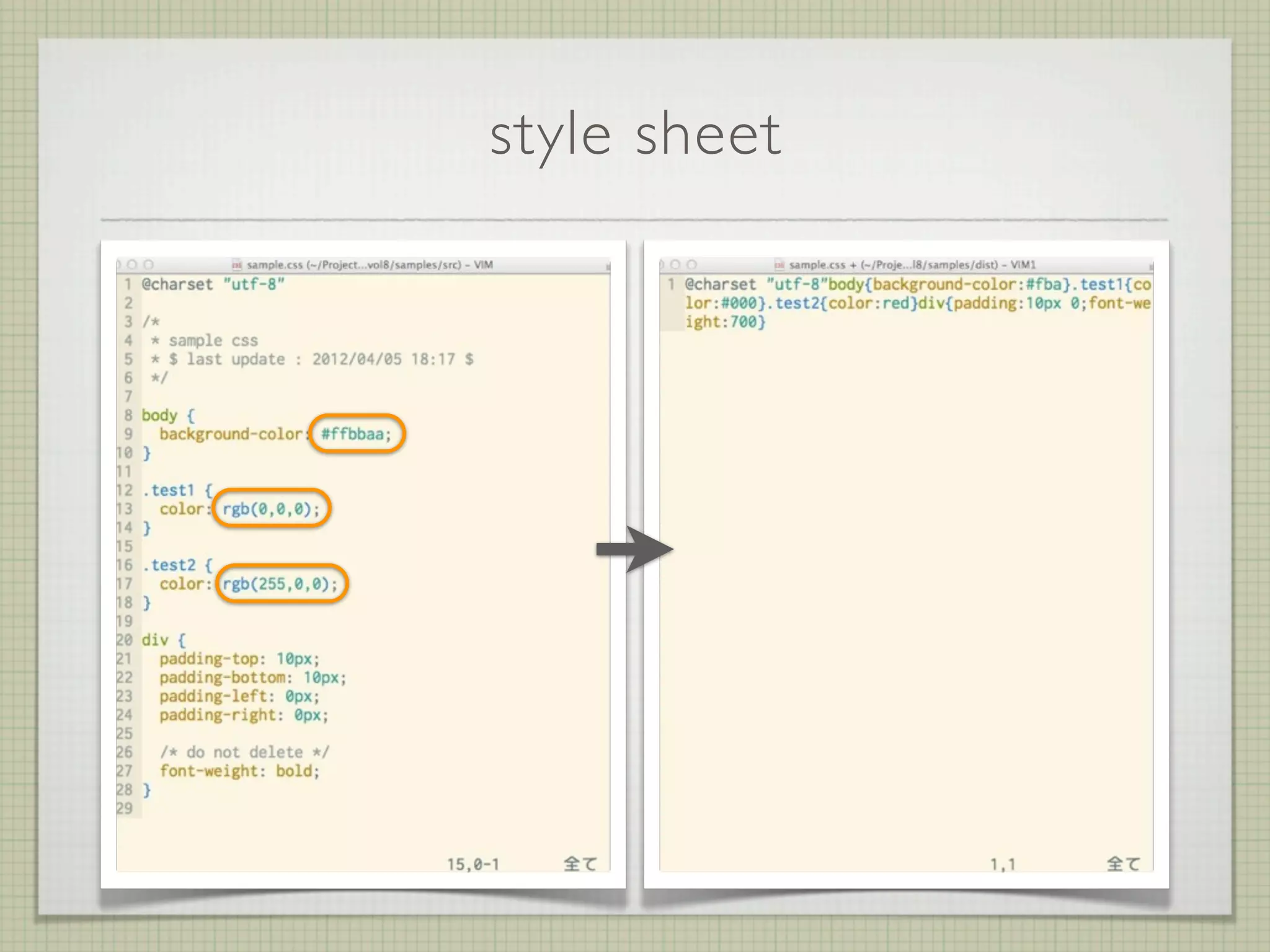The width and height of the screenshot is (1270, 952).
Task: Click the 'rgb(0,0,0);' value on line 13
Action: [x=271, y=509]
